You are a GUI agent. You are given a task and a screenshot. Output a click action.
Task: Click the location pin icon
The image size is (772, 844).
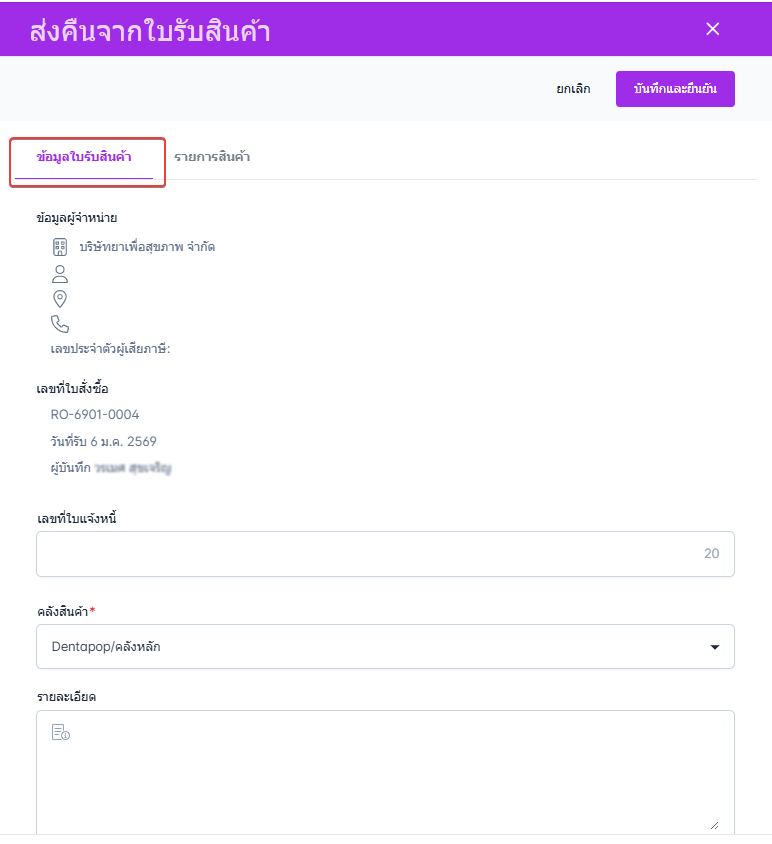(60, 299)
